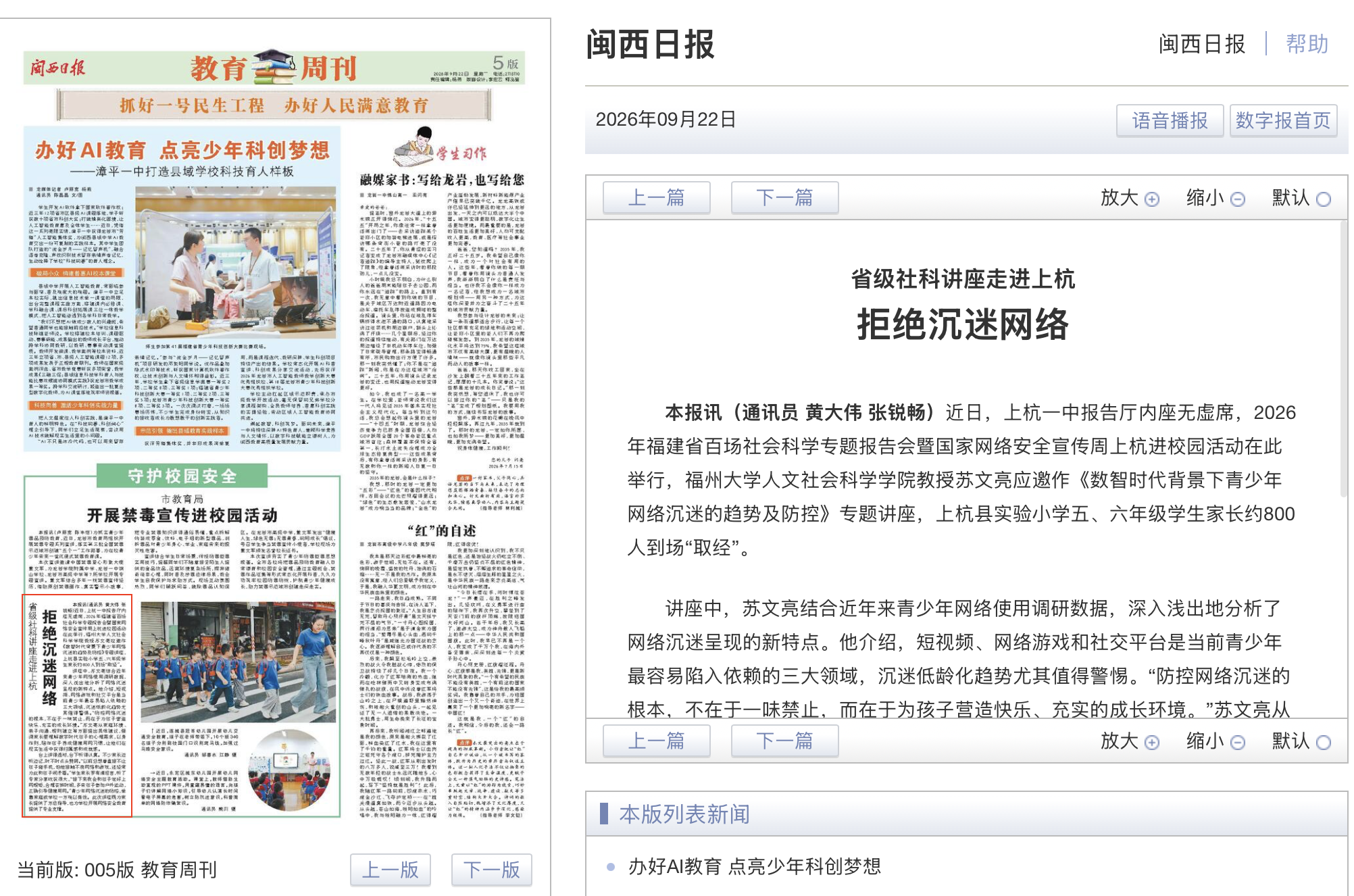
Task: Go to next article using bottom 下一篇 button
Action: [784, 741]
